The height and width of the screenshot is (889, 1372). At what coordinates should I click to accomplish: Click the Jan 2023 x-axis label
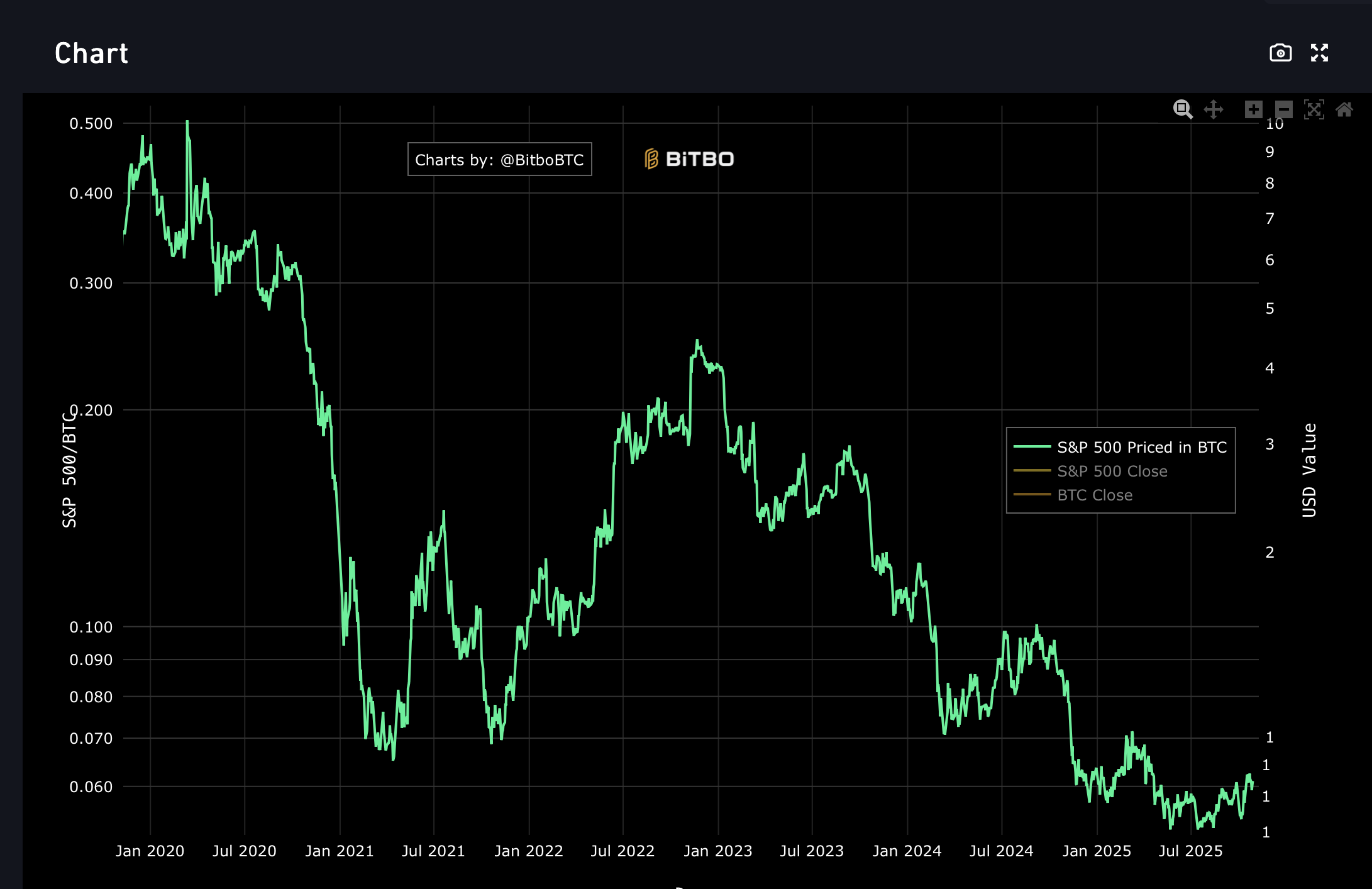[717, 851]
